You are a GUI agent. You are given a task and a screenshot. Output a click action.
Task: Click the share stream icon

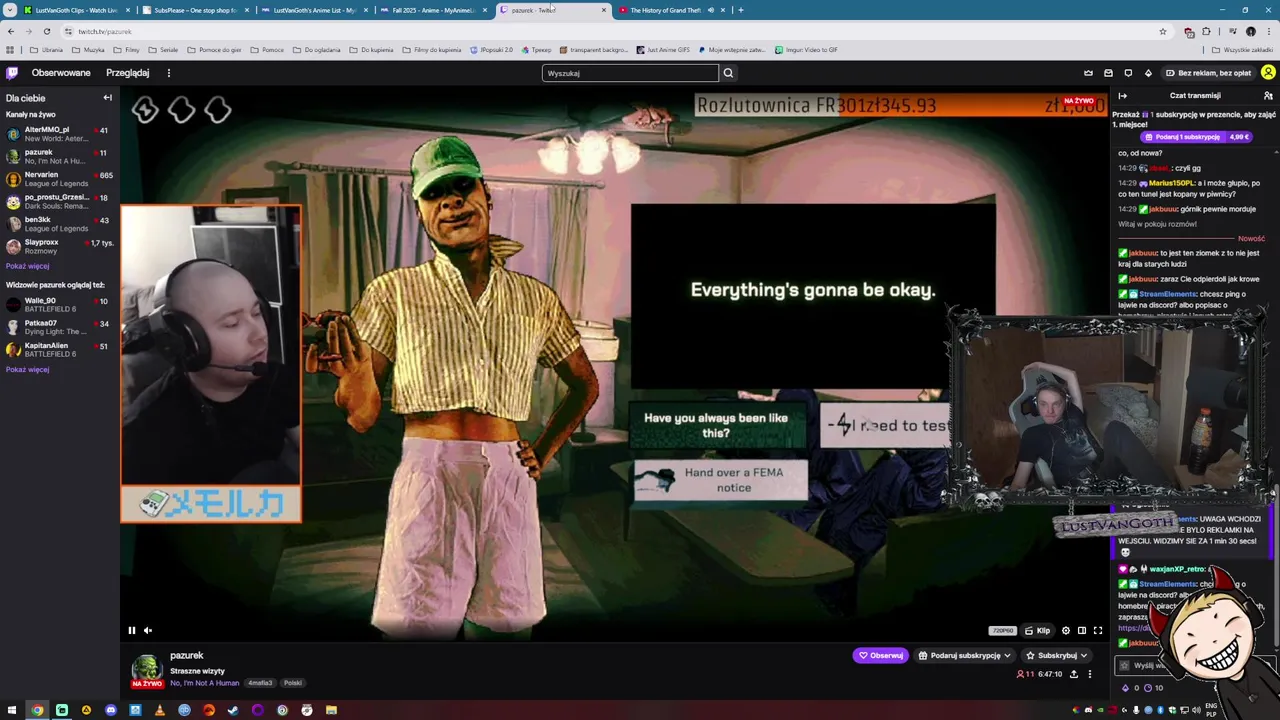click(x=1074, y=675)
